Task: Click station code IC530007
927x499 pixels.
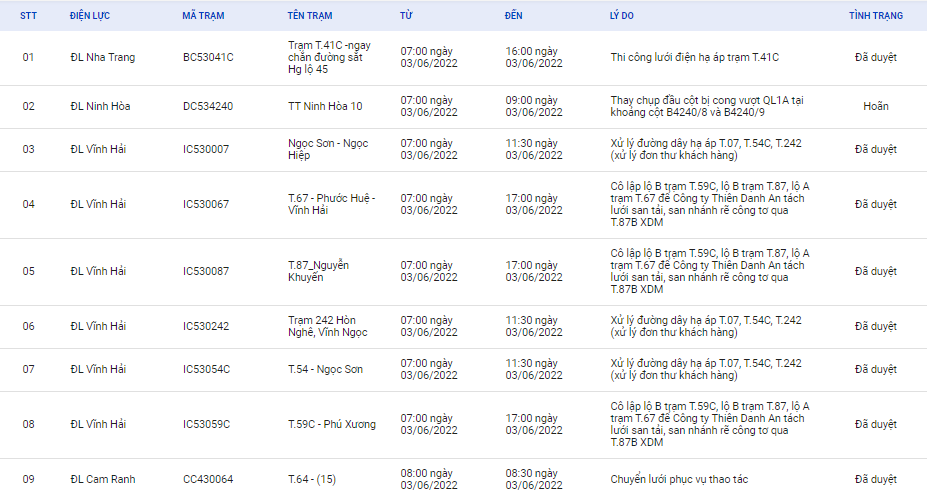Action: coord(206,150)
